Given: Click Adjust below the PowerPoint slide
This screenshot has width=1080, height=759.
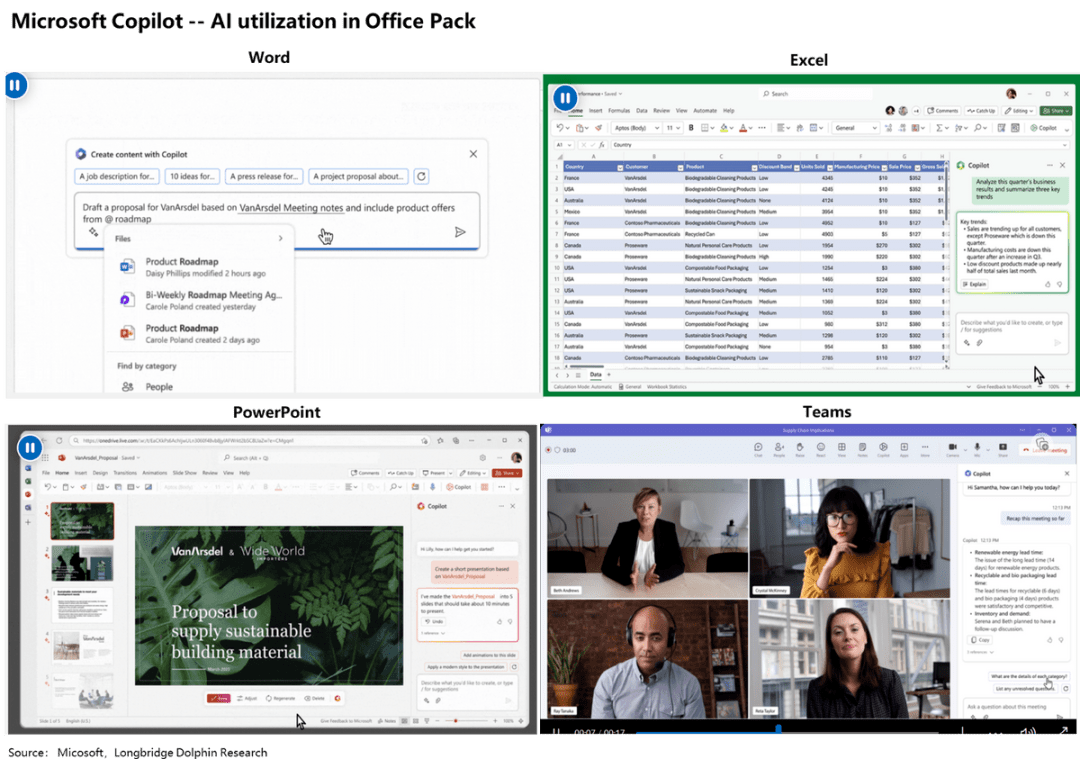Looking at the screenshot, I should (247, 698).
